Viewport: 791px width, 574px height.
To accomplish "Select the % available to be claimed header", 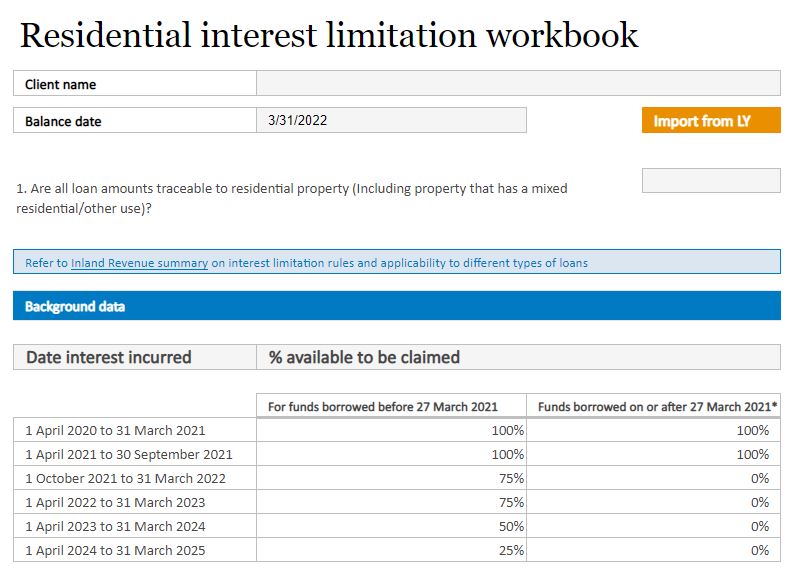I will (x=518, y=357).
